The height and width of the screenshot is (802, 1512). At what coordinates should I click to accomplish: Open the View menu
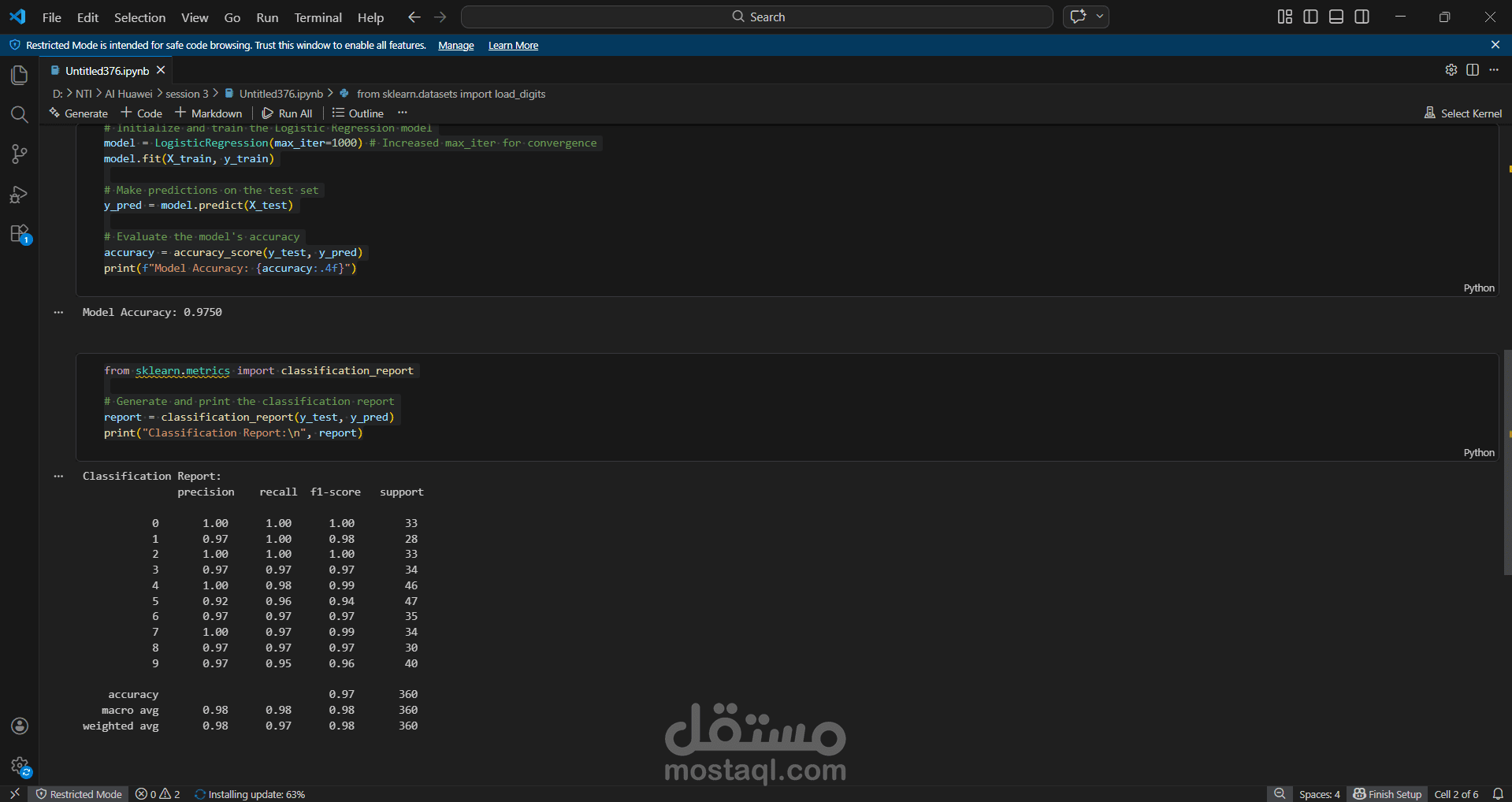click(195, 17)
